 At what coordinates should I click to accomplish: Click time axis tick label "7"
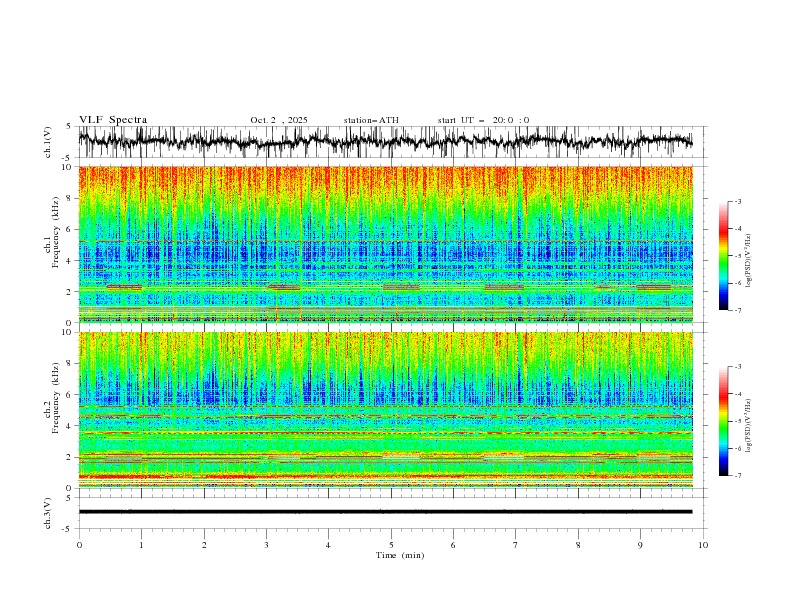coord(516,545)
